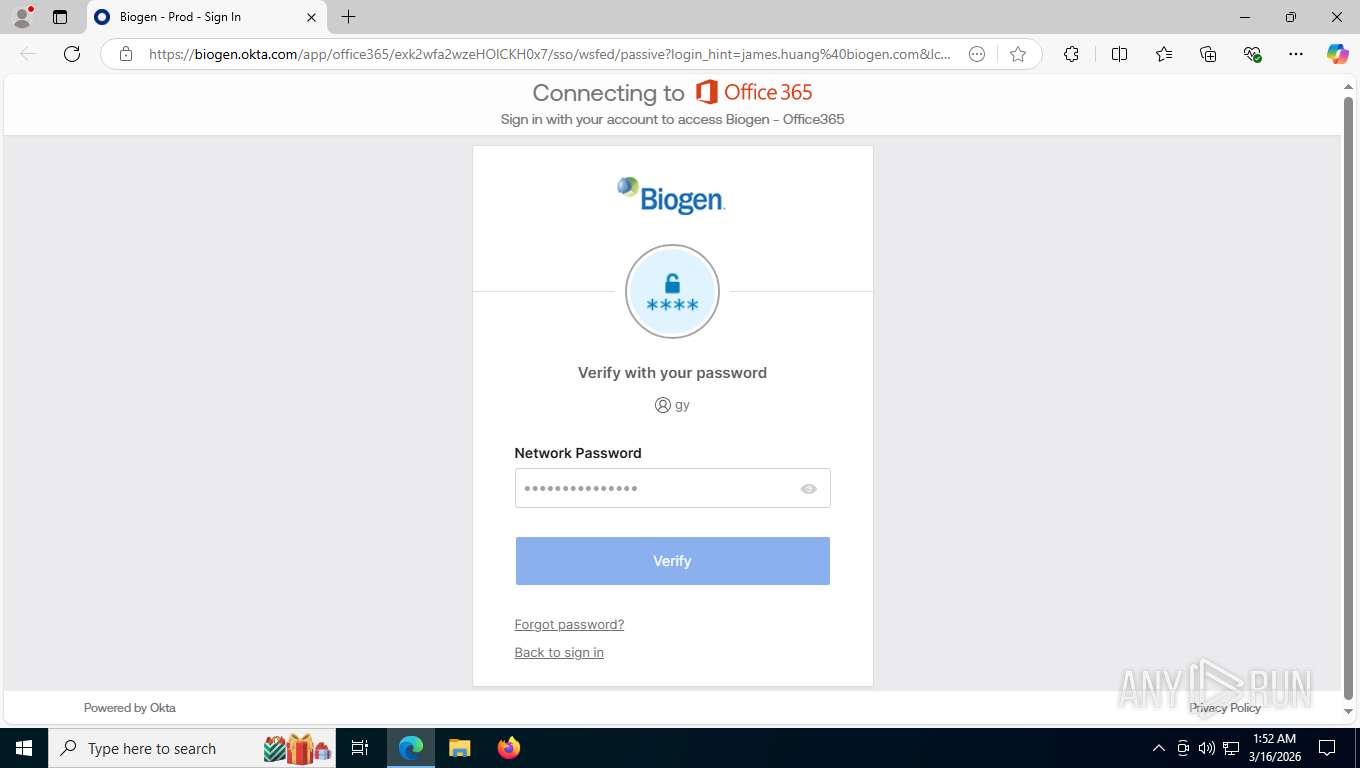Click the browser back arrow

click(28, 54)
